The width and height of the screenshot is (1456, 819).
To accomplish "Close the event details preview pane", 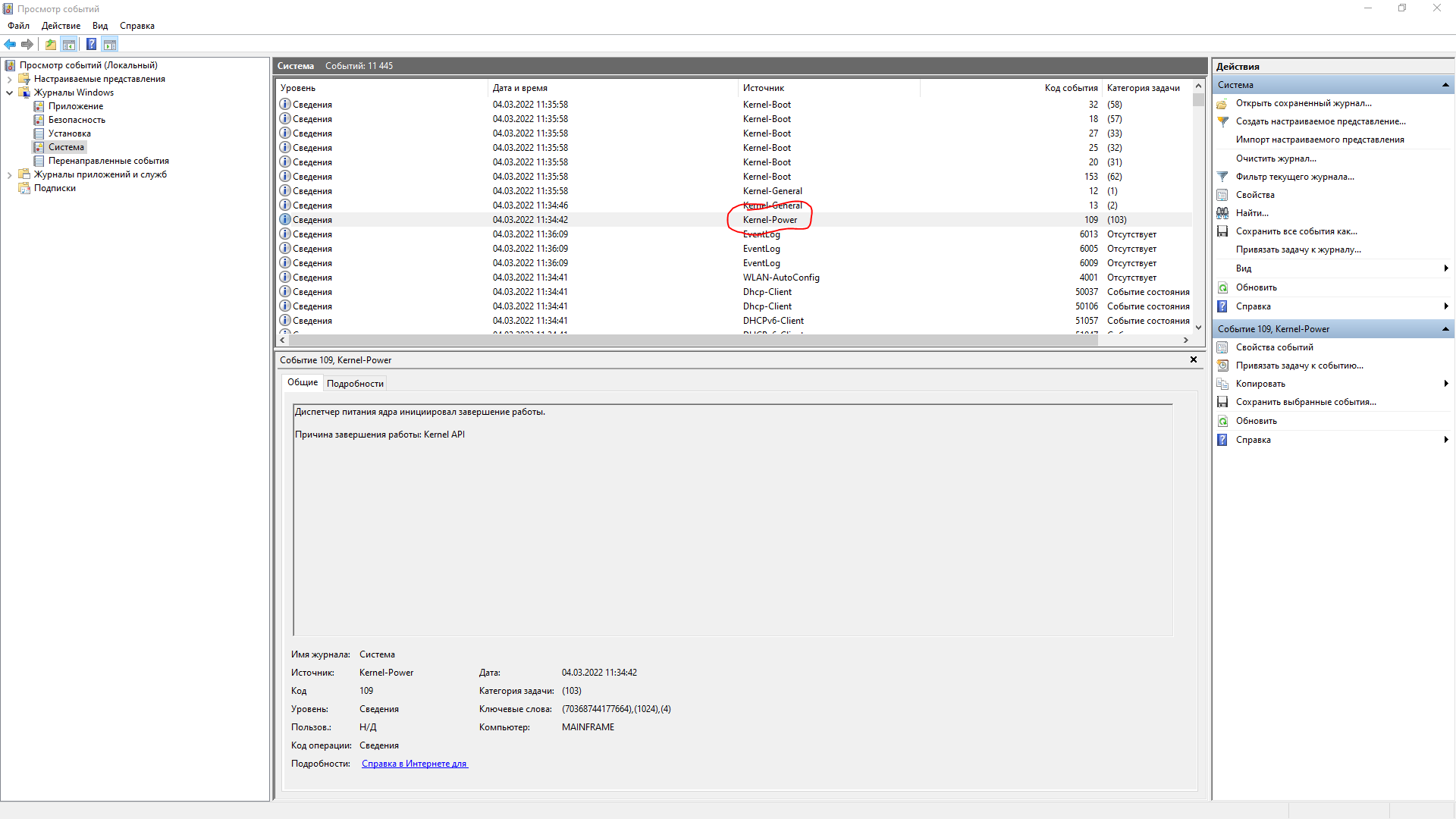I will coord(1194,359).
